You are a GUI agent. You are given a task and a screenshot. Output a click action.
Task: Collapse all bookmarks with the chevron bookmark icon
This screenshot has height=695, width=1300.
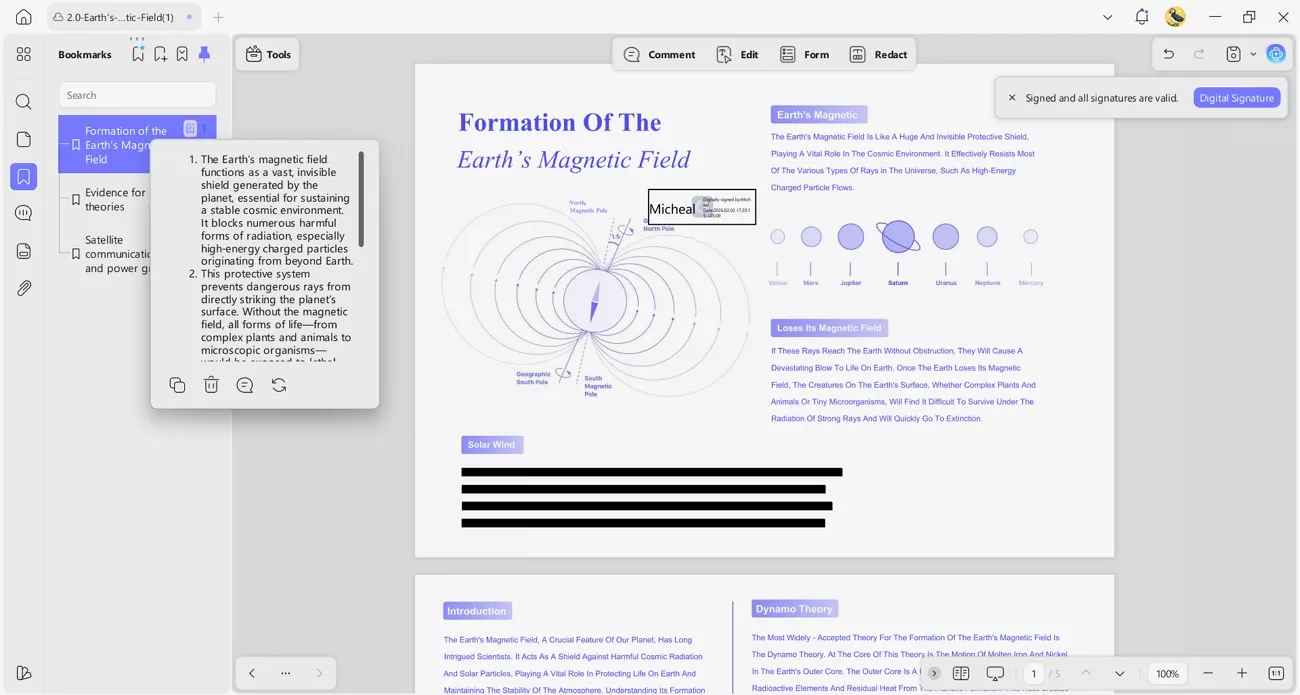(x=182, y=54)
